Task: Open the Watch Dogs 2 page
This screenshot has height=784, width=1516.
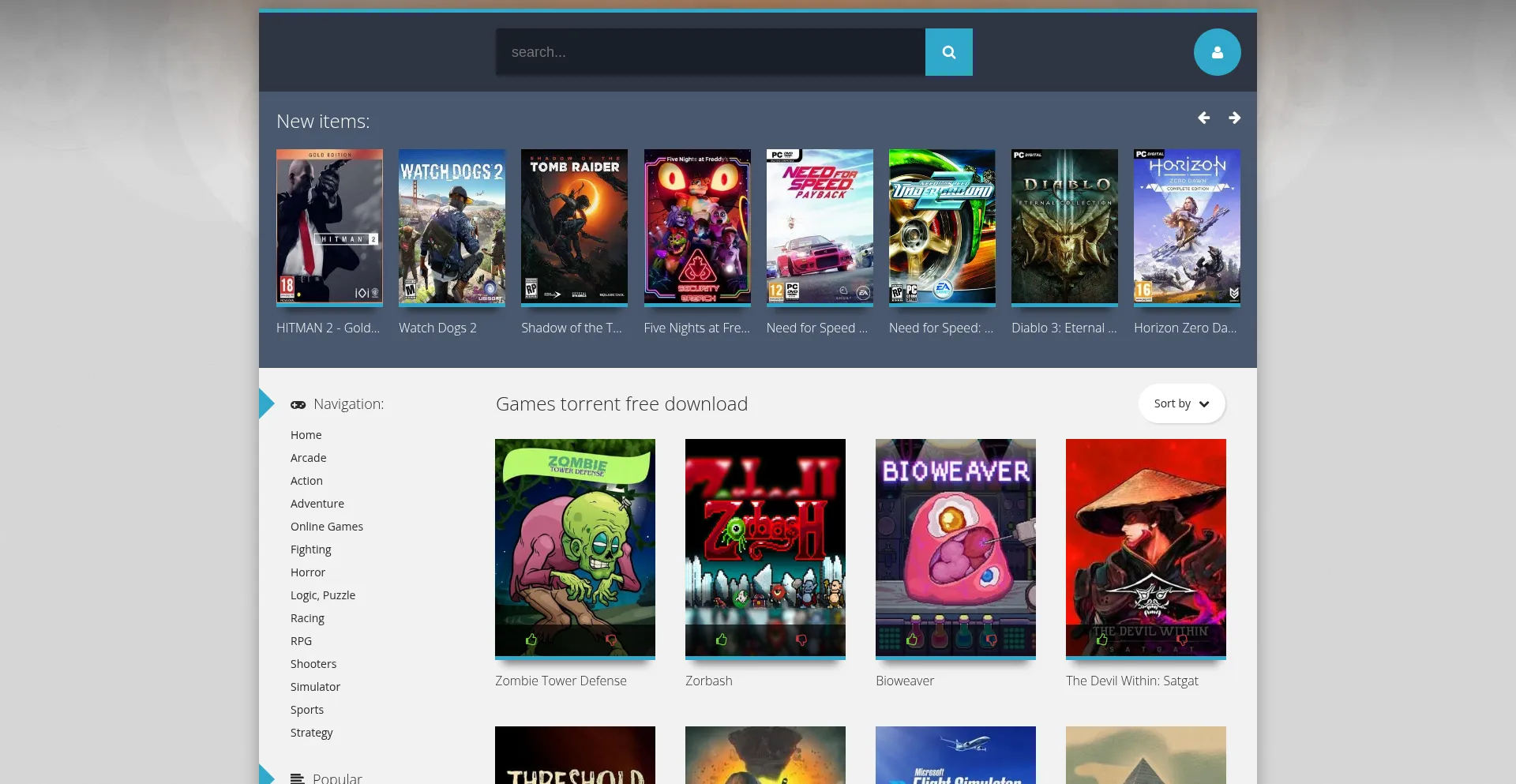Action: [x=452, y=227]
